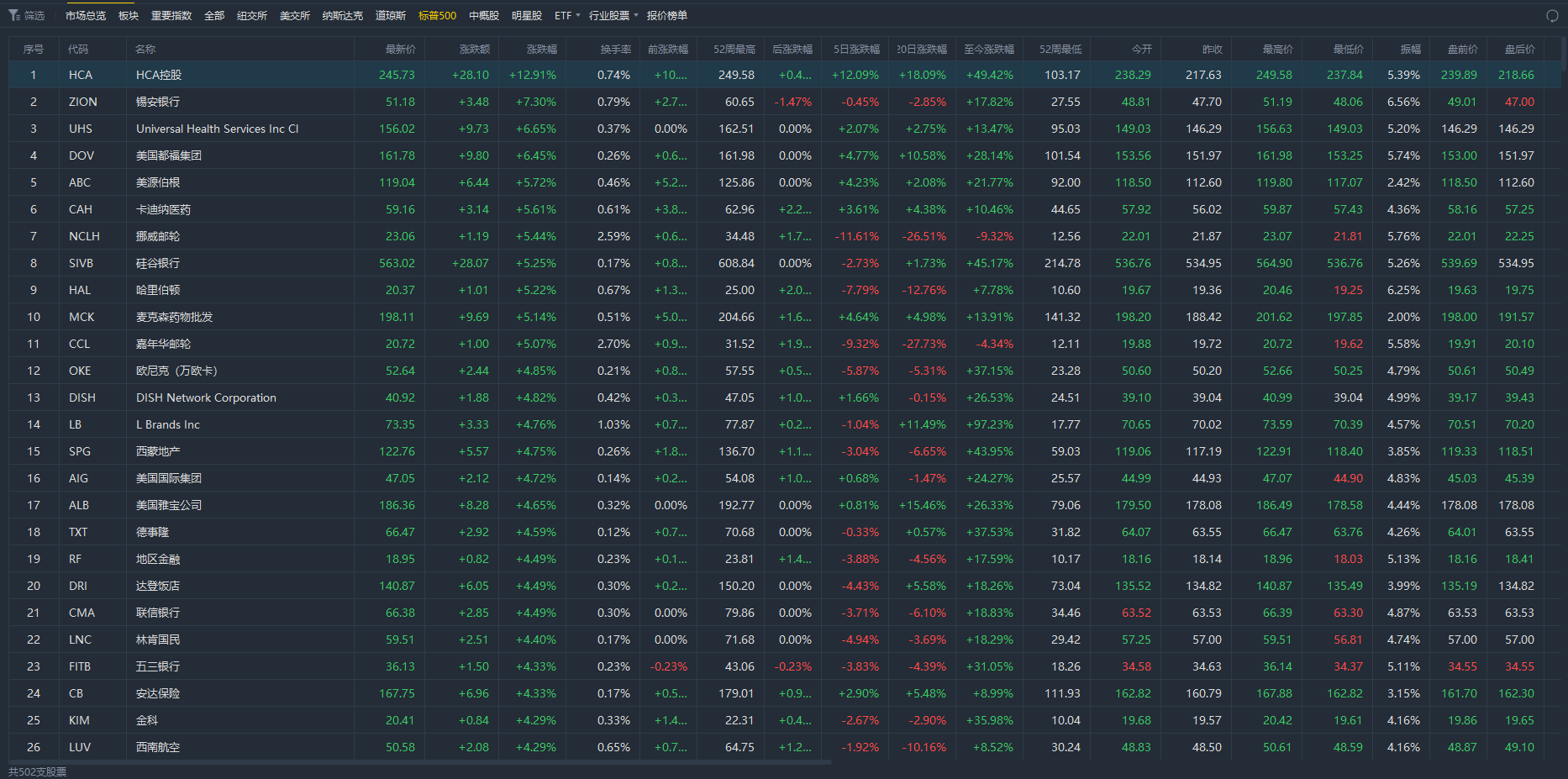Click the horizontal scrollbar below the table
The width and height of the screenshot is (1568, 779).
pyautogui.click(x=420, y=762)
